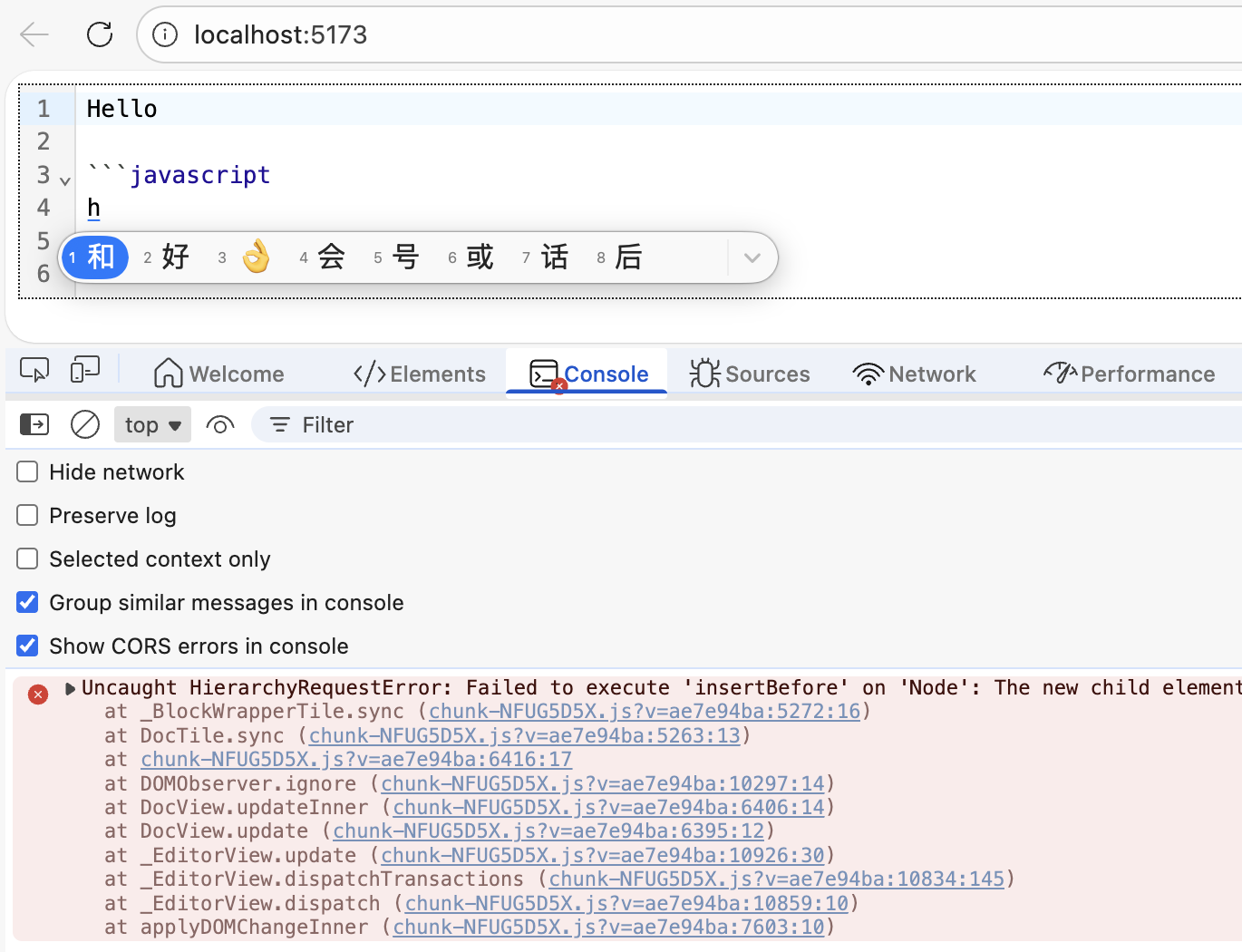Click the site info icon in address bar
Viewport: 1242px width, 952px height.
tap(165, 34)
